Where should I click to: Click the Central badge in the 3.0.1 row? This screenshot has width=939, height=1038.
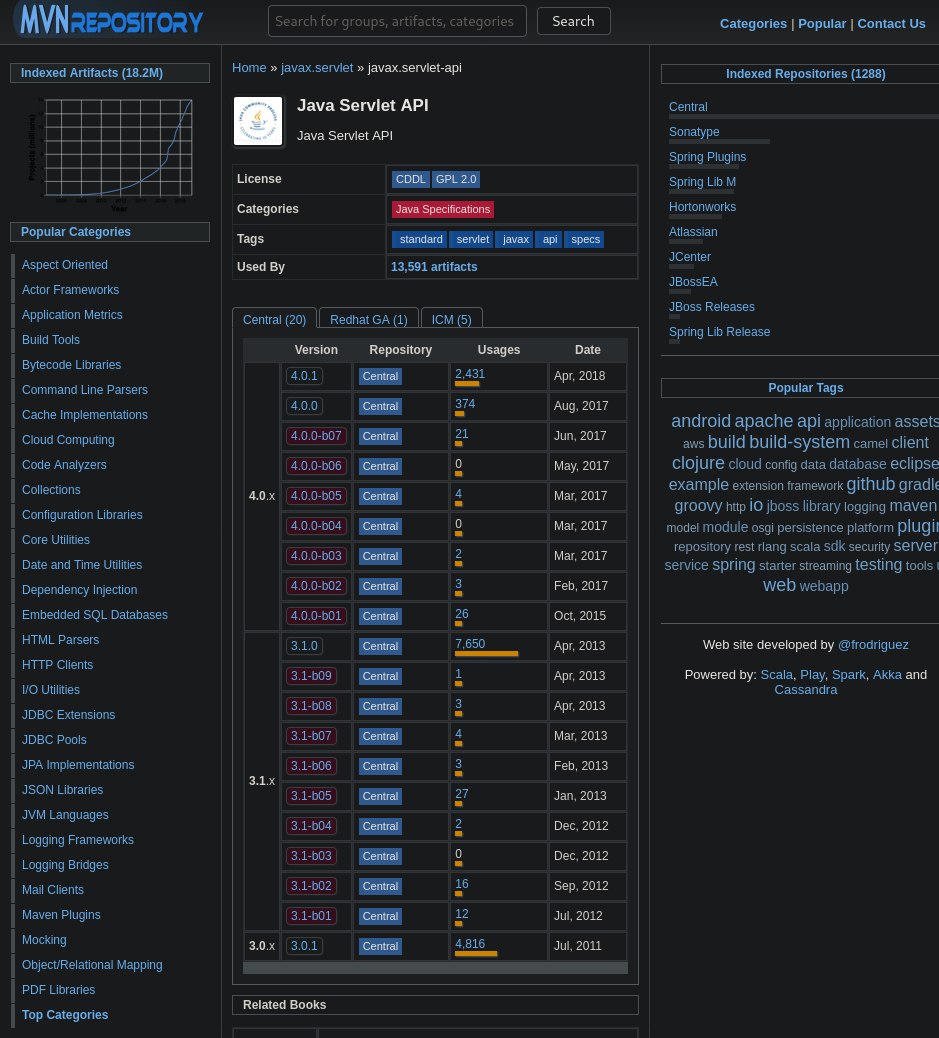click(x=380, y=946)
